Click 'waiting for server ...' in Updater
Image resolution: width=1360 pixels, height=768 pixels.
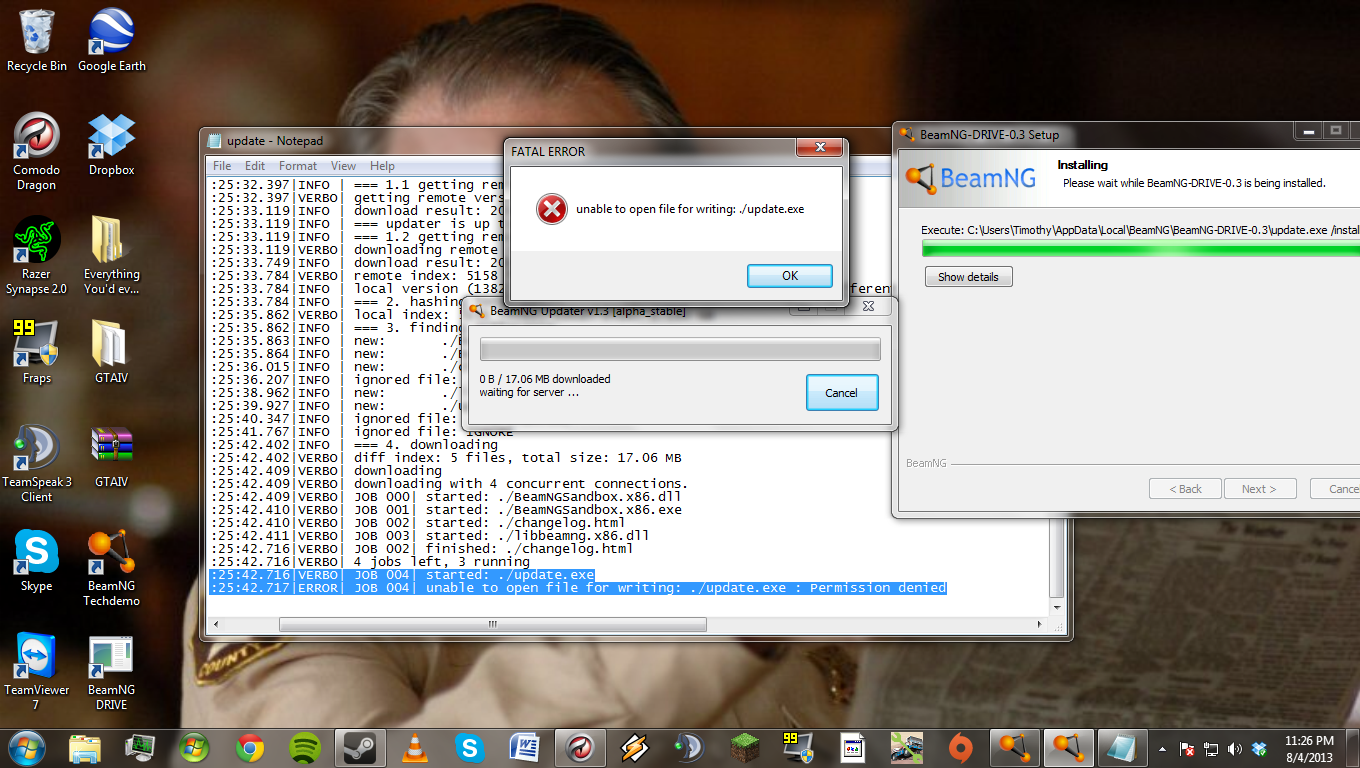click(529, 392)
